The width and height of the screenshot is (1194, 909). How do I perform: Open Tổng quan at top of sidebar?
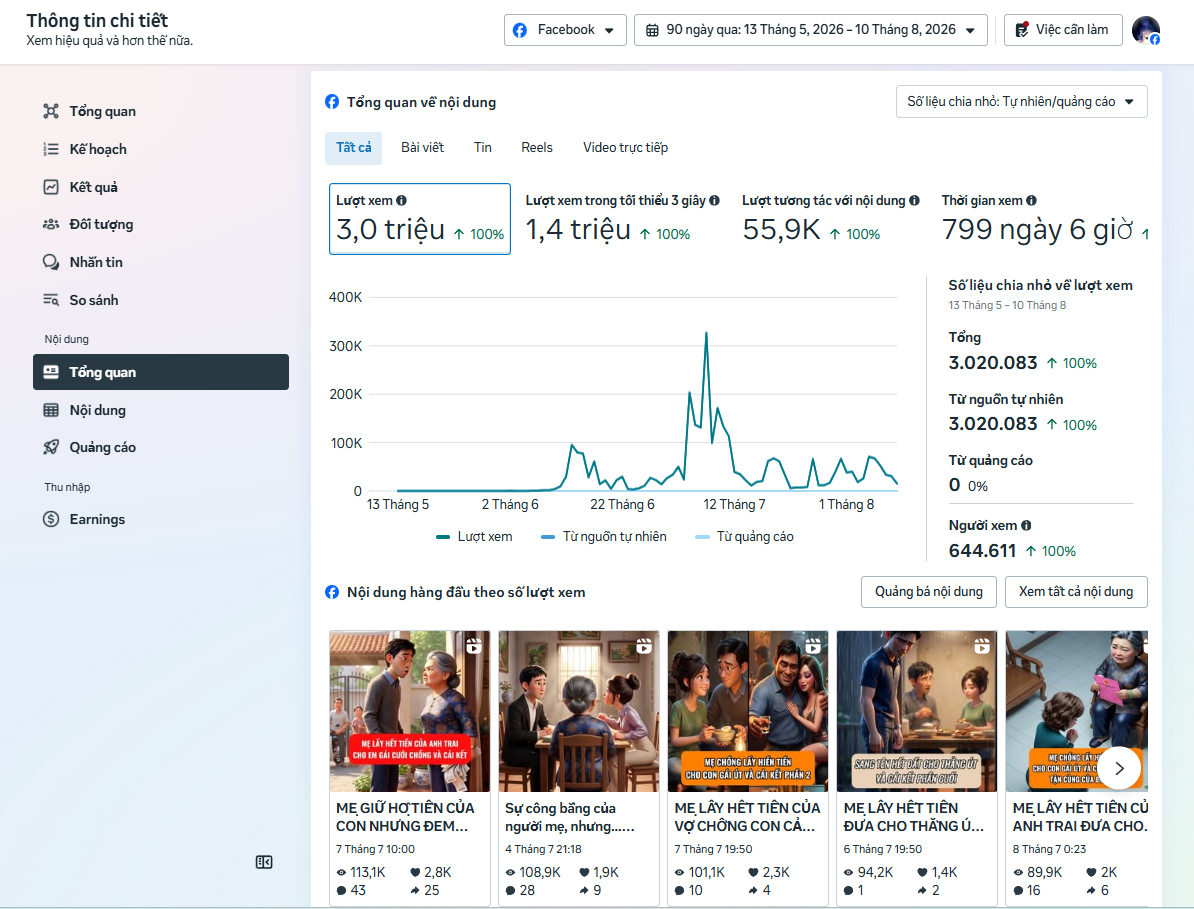click(161, 111)
